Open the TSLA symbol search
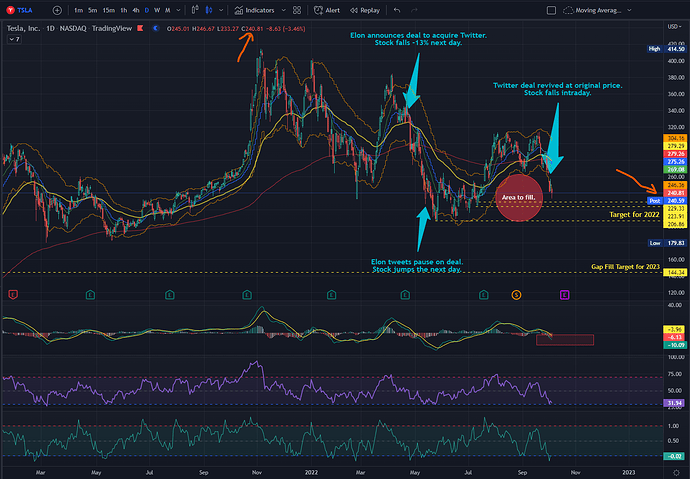Image resolution: width=690 pixels, height=479 pixels. click(x=20, y=10)
